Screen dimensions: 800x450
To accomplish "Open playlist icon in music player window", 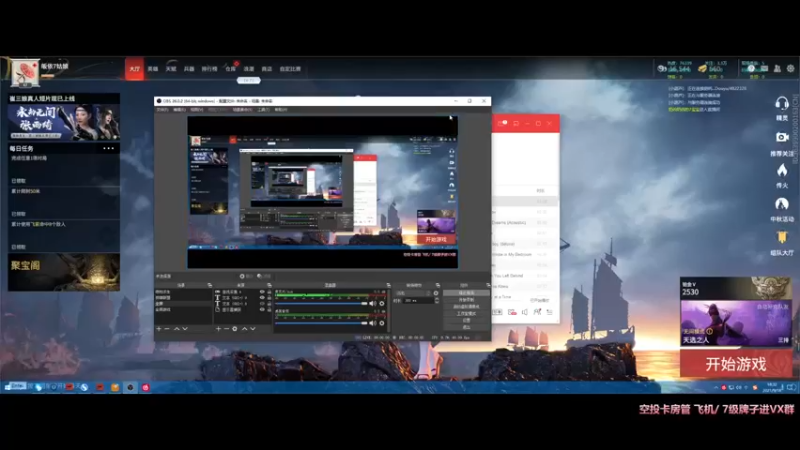I will tap(549, 312).
